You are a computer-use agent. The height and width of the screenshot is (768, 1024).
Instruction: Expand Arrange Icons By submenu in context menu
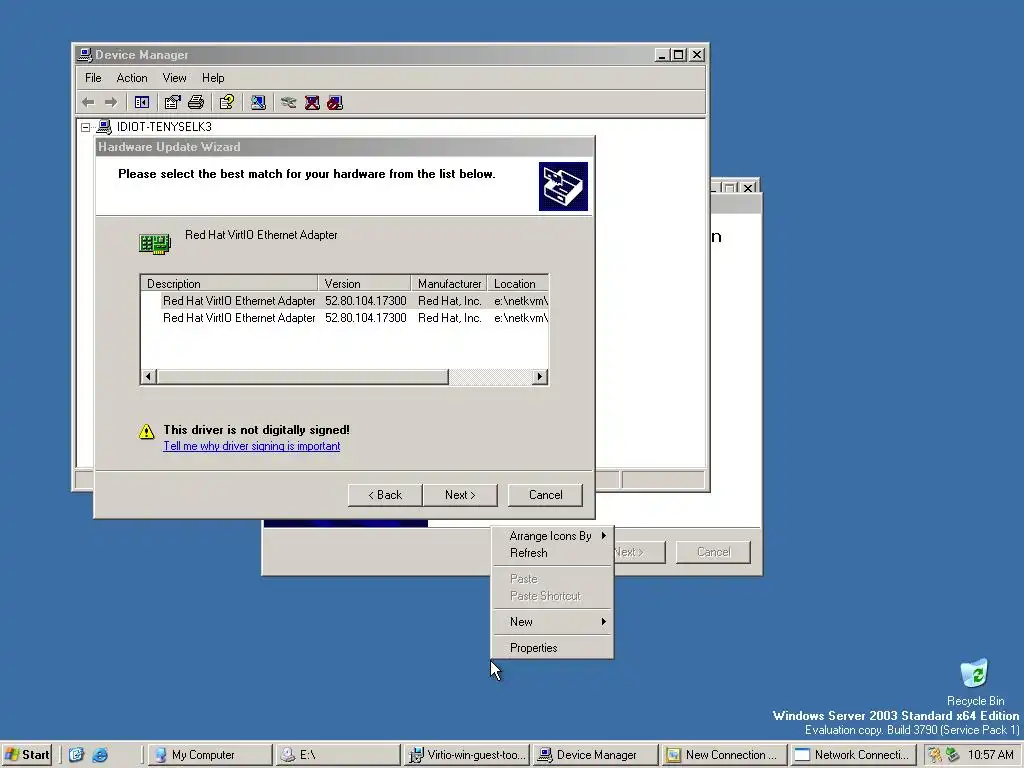pos(552,536)
